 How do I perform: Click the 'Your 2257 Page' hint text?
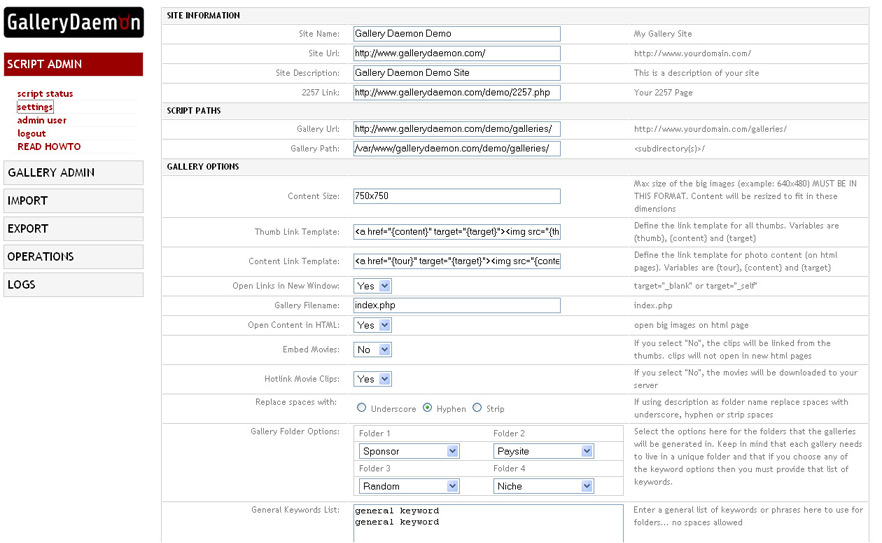[x=663, y=93]
